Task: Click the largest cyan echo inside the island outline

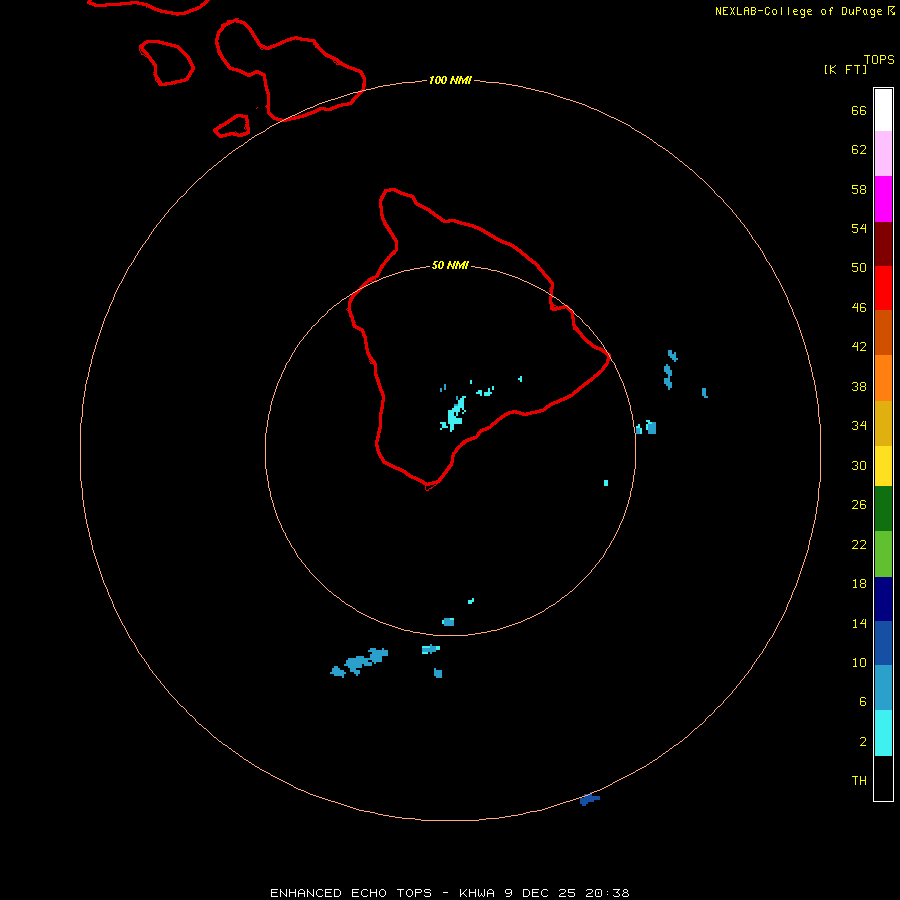Action: pos(454,414)
